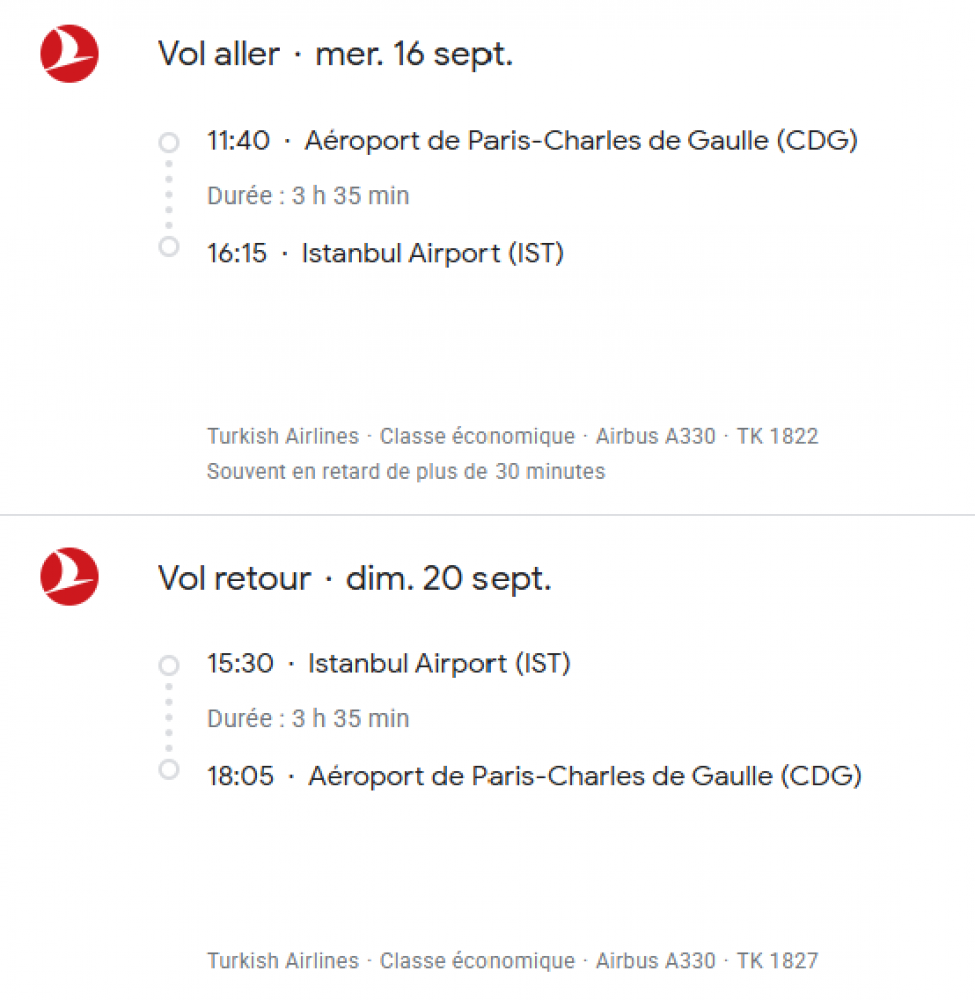The image size is (975, 1000).
Task: Click the dotted route line under 11:40
Action: pos(169,194)
